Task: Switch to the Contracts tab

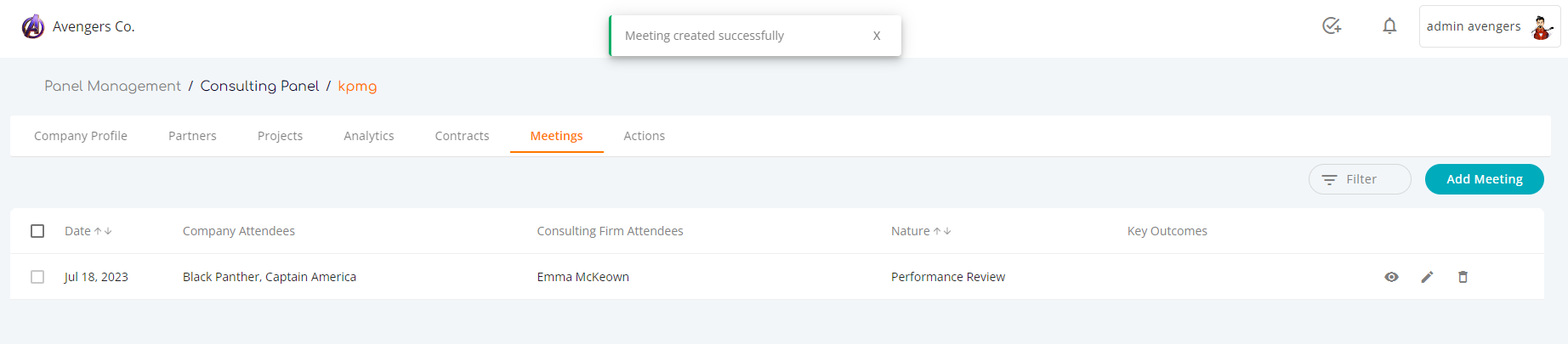Action: point(462,136)
